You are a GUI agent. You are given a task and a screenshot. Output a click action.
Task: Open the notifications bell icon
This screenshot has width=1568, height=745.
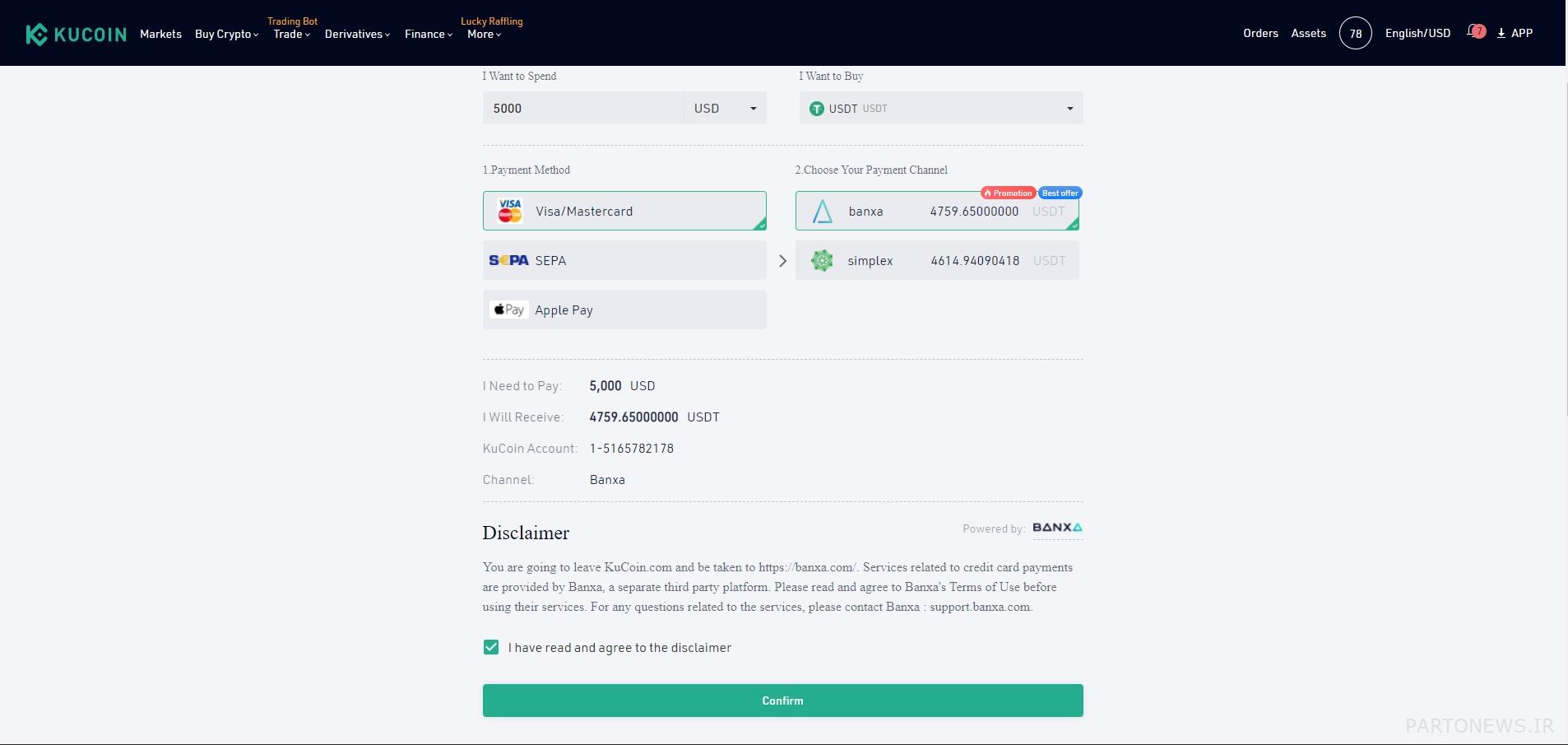(x=1475, y=33)
